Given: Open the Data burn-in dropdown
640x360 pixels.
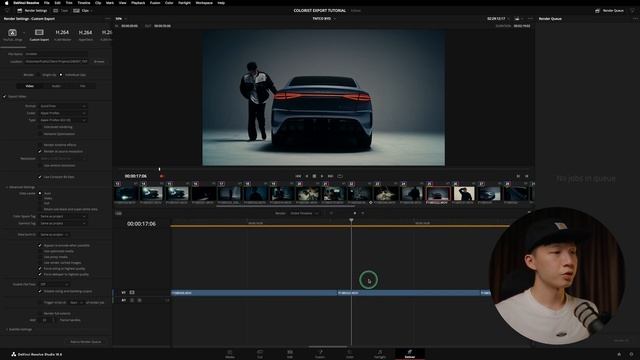Looking at the screenshot, I should click(x=54, y=235).
